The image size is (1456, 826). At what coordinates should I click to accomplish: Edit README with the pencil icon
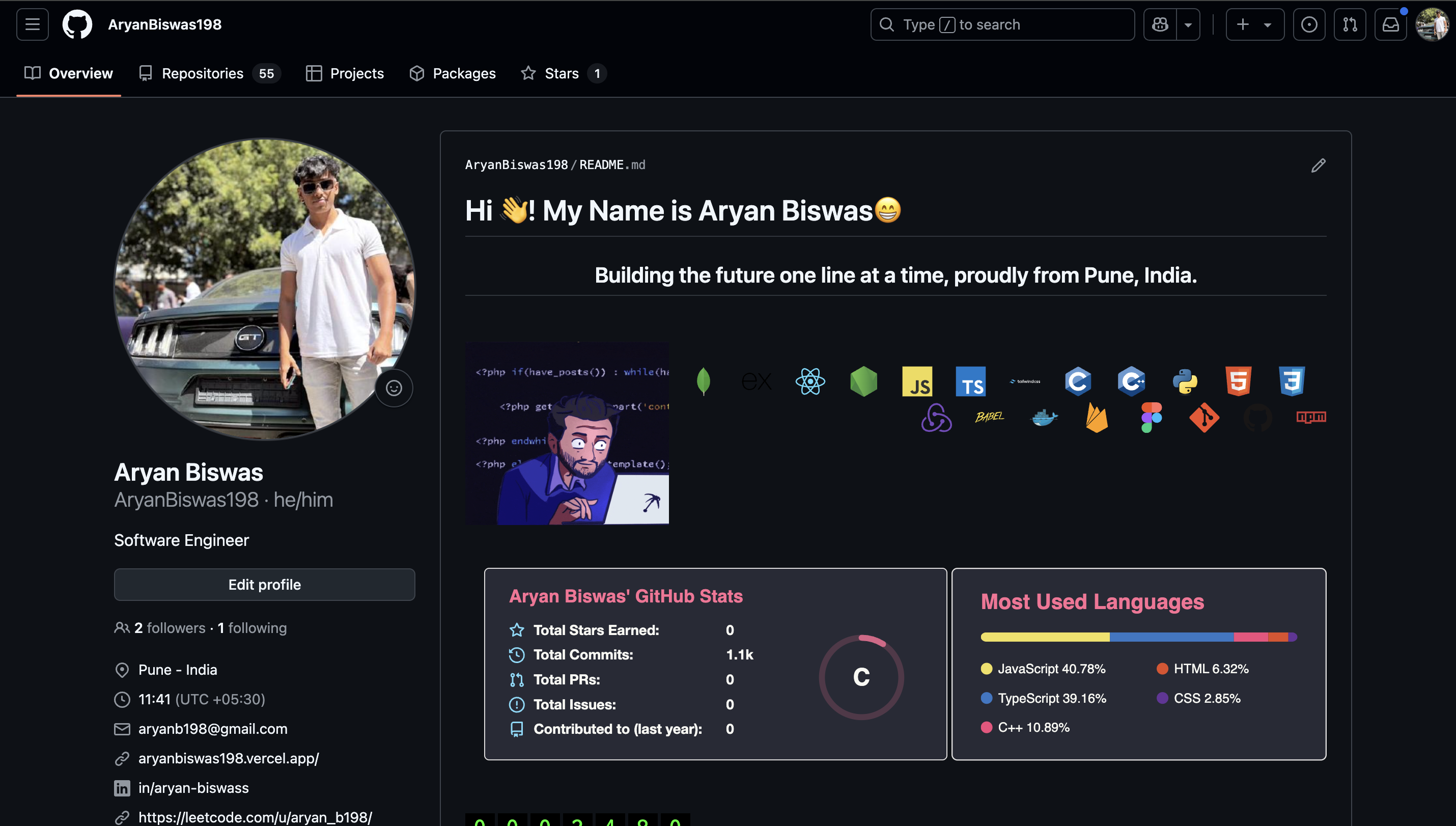[1318, 165]
